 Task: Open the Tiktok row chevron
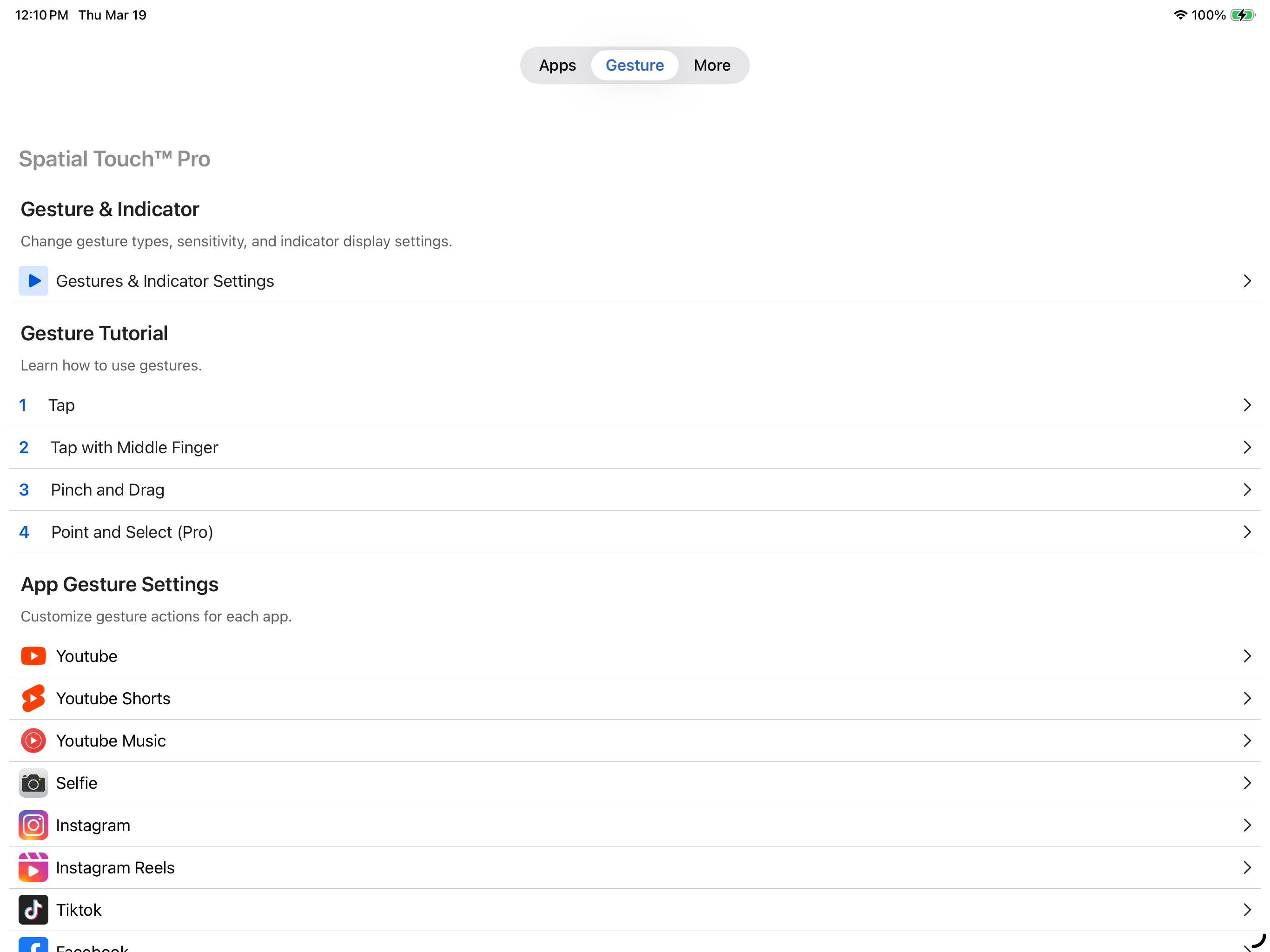click(x=1247, y=910)
